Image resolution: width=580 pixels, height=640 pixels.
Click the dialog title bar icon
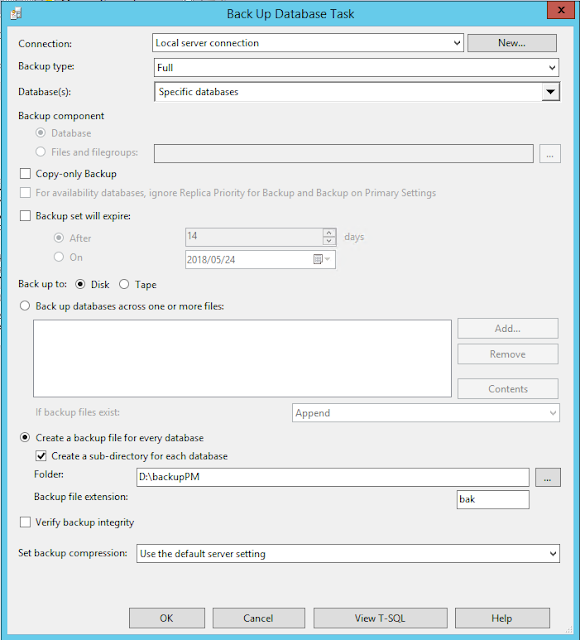(16, 13)
